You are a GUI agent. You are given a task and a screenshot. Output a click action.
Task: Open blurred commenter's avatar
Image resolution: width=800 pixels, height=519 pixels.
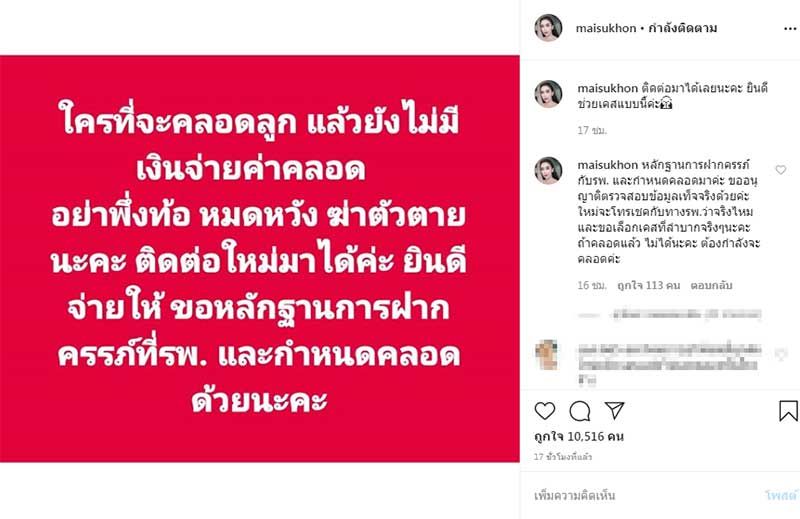pos(545,355)
